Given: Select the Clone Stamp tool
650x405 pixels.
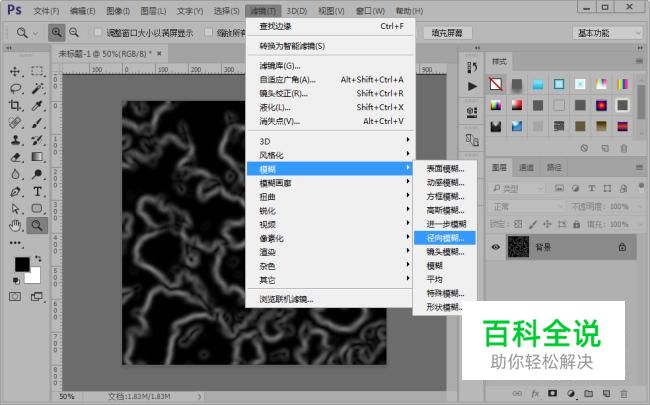Looking at the screenshot, I should point(15,140).
